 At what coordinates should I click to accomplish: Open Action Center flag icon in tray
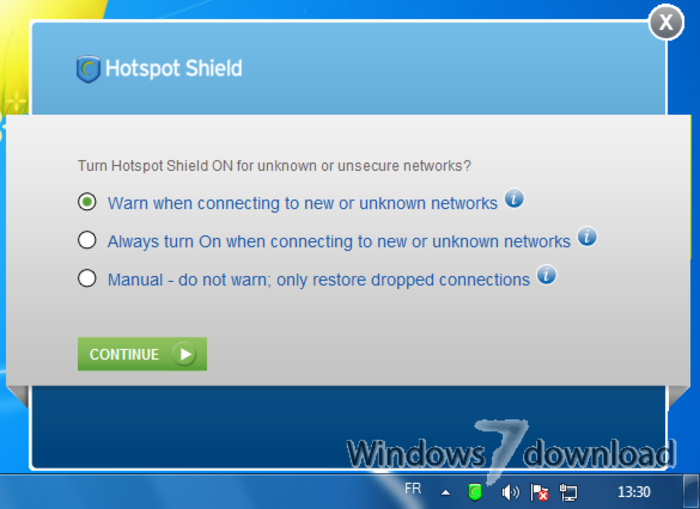(x=539, y=492)
